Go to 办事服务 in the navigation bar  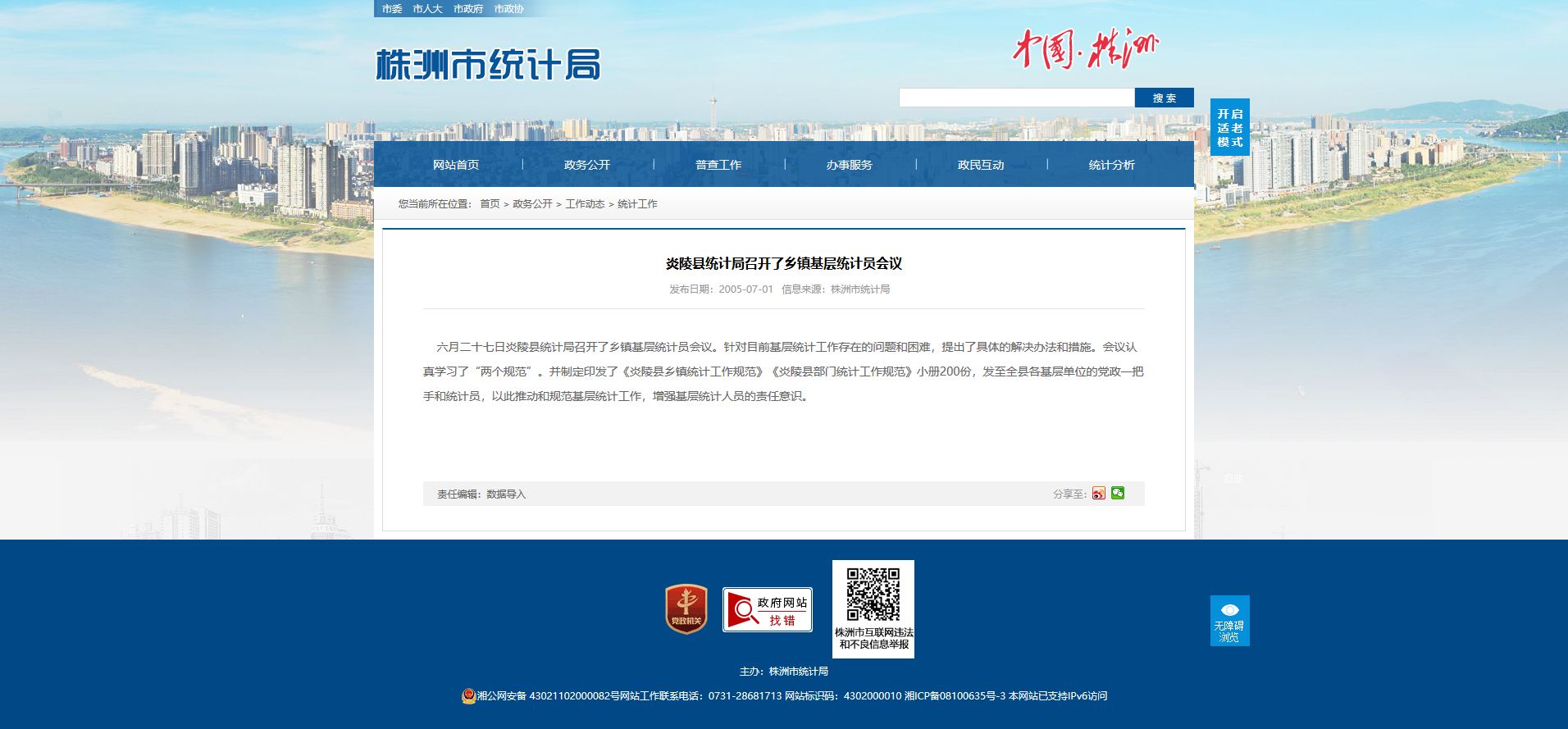[x=850, y=165]
